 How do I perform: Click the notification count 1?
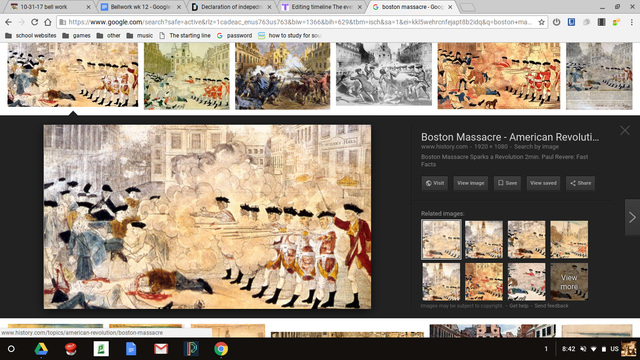coord(546,349)
